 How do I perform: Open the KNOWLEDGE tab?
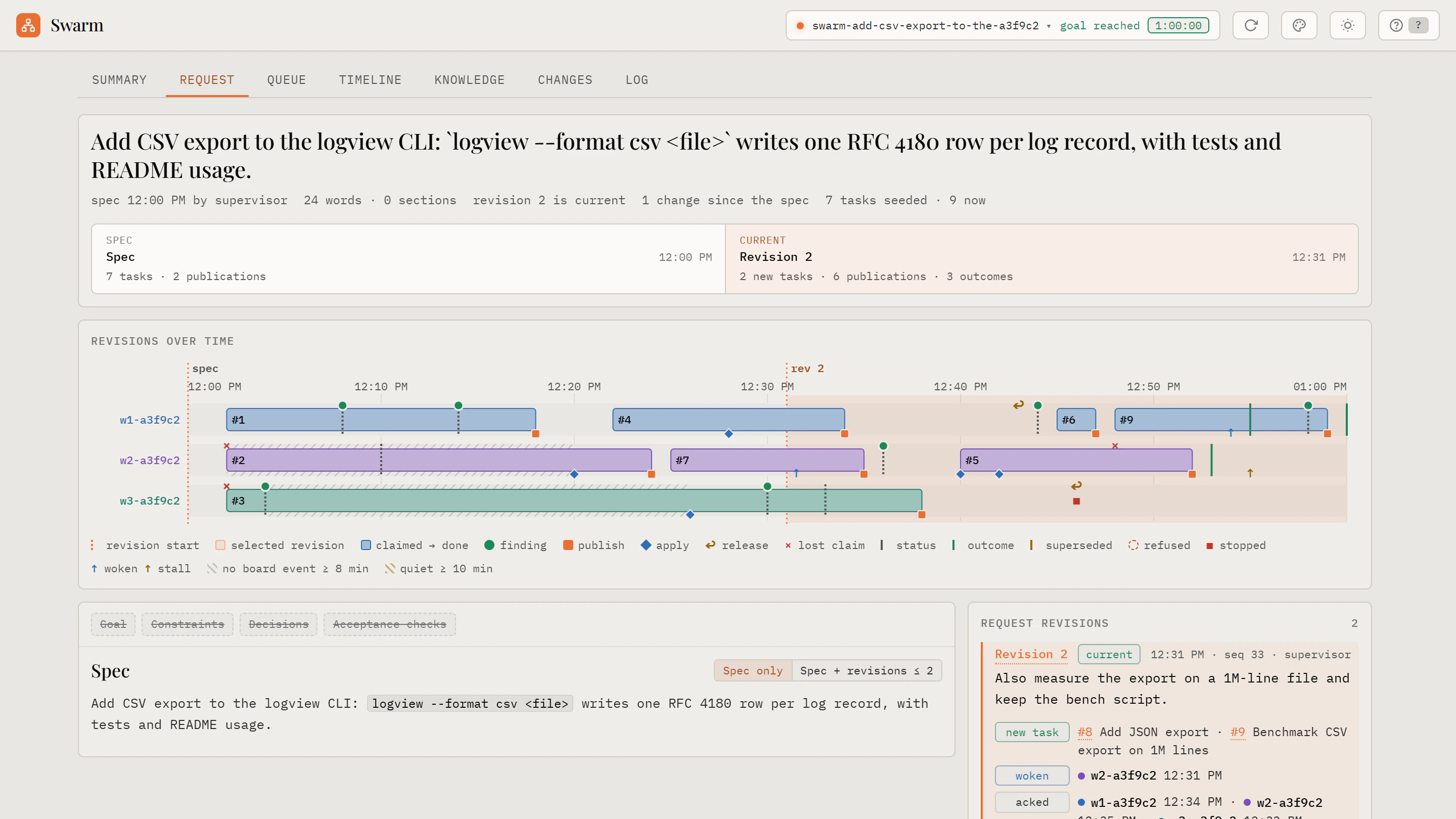[x=469, y=80]
